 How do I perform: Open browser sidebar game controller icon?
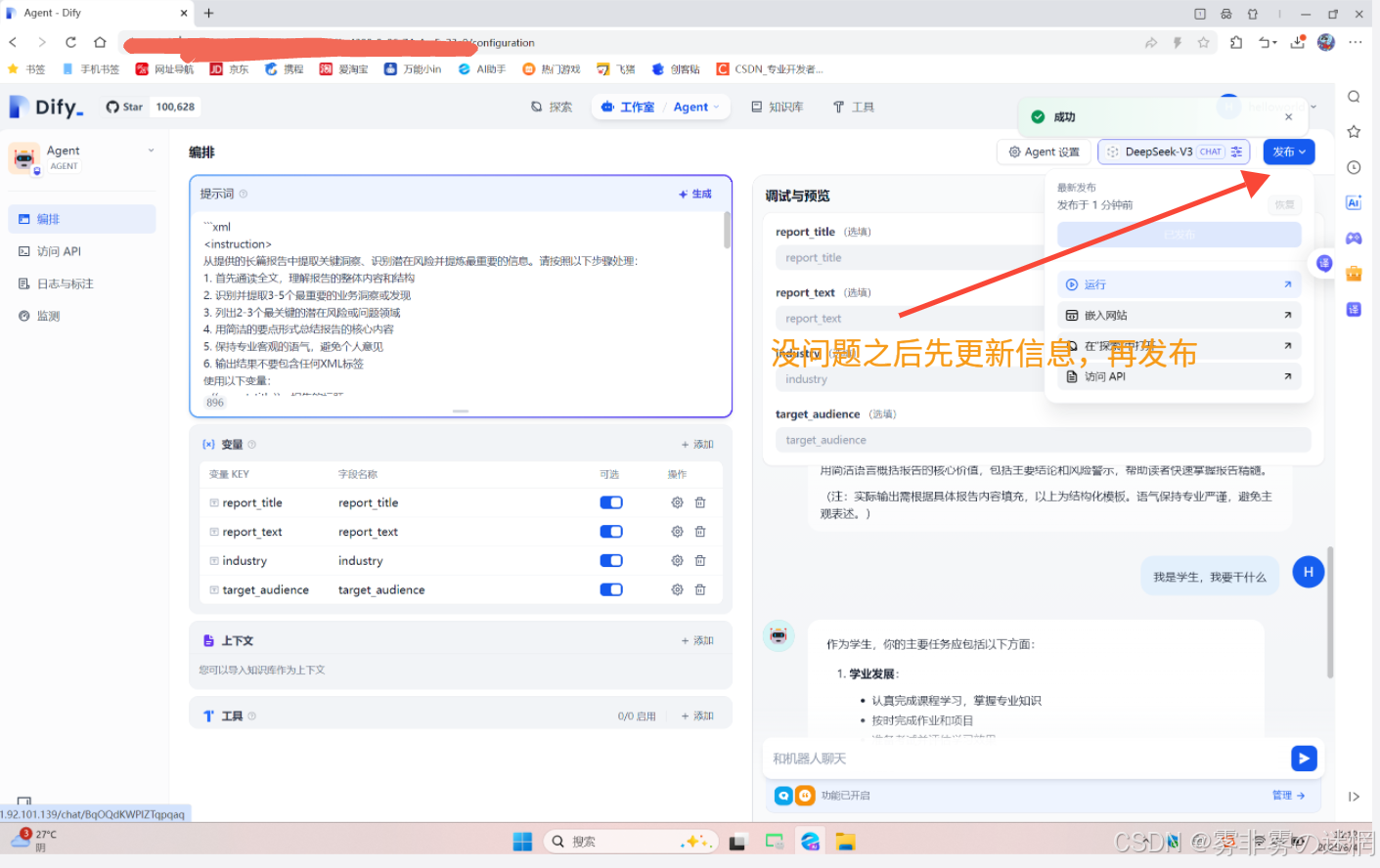1354,238
